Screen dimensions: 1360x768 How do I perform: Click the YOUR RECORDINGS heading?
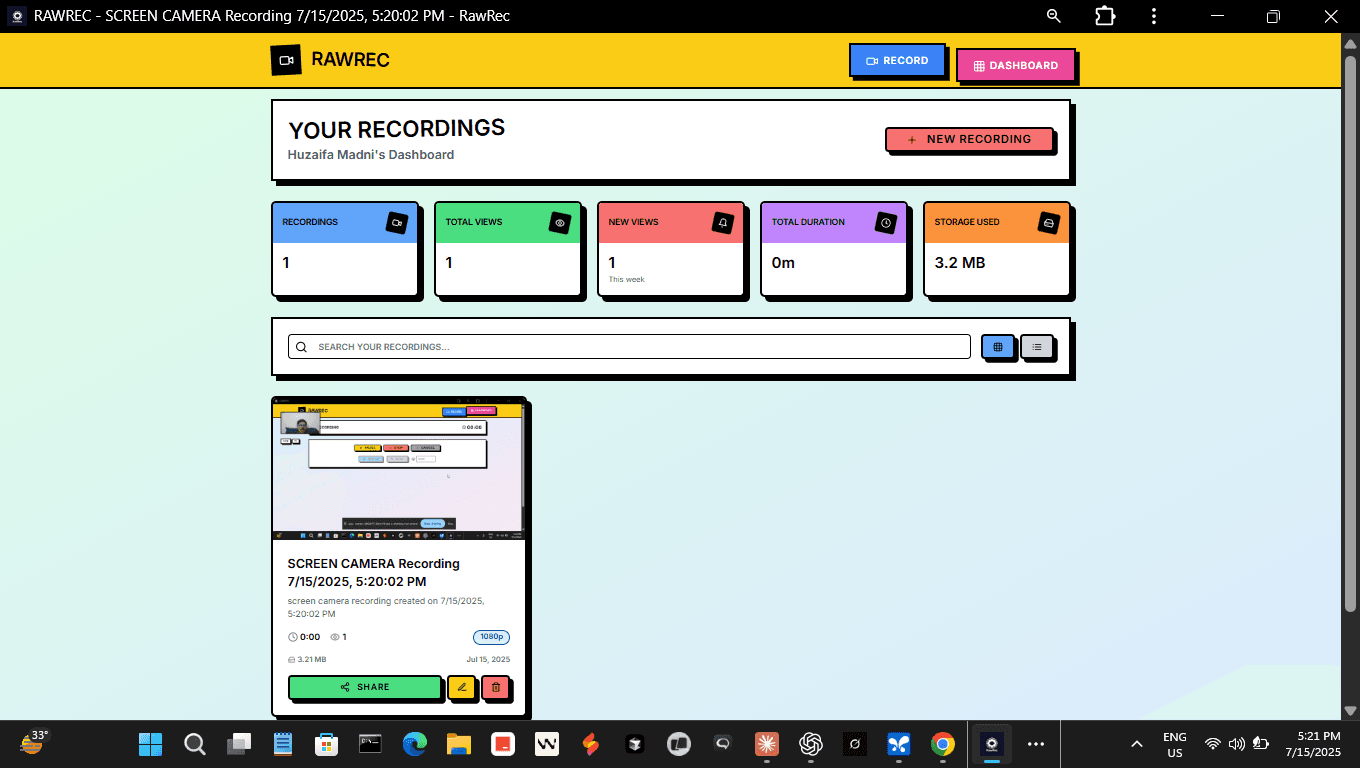(x=397, y=129)
